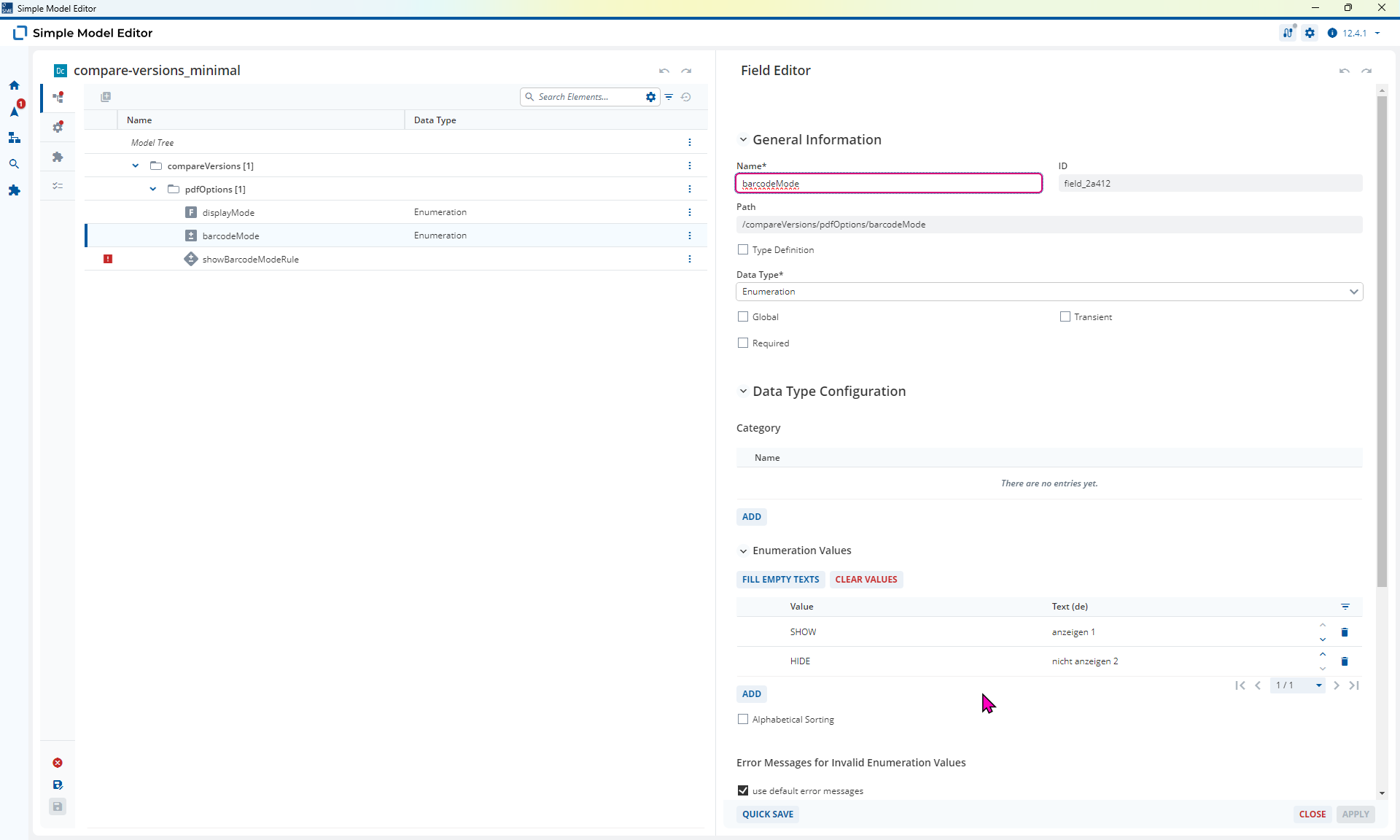Open the 1 / 1 page selector dropdown

(x=1298, y=685)
